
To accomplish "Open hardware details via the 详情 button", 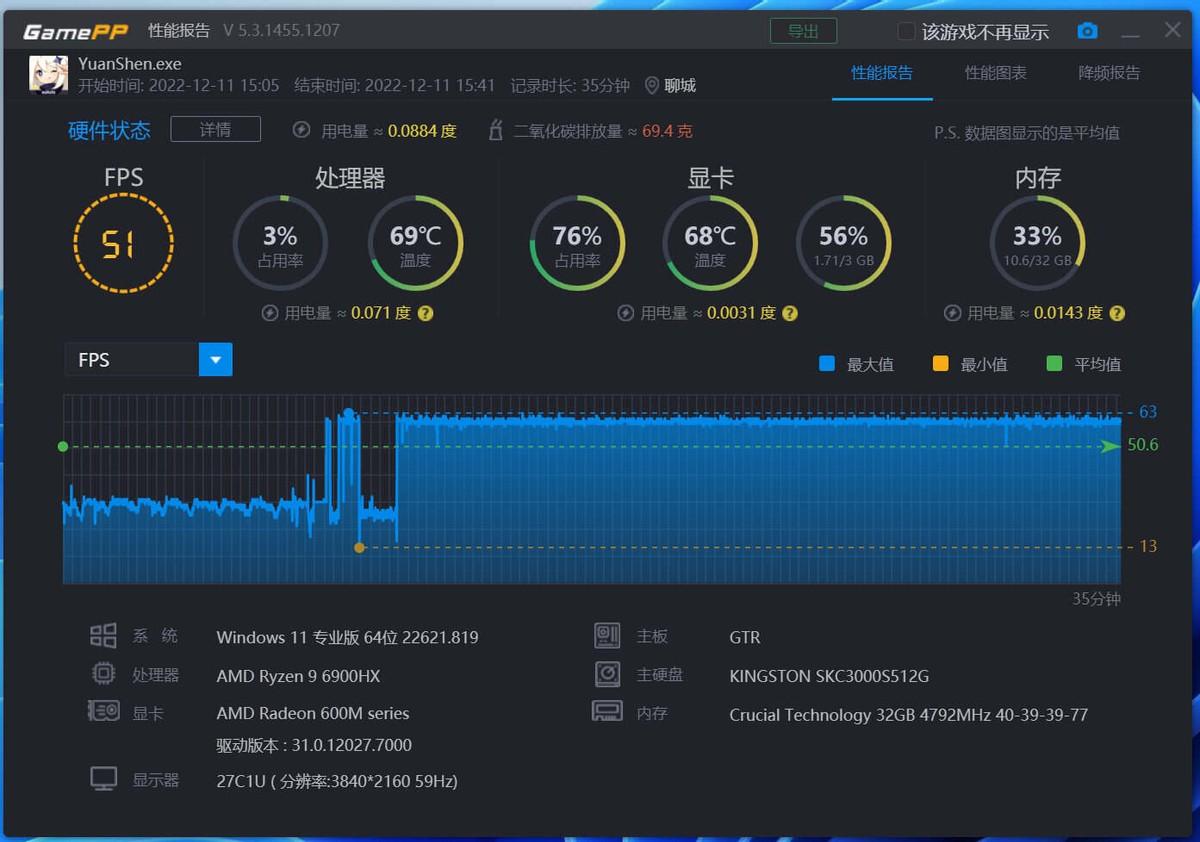I will pyautogui.click(x=215, y=129).
